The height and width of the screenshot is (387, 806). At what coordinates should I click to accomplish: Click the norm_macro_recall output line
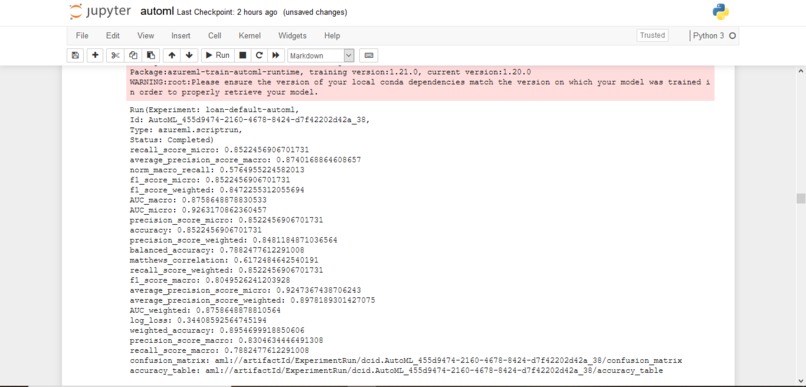(217, 170)
